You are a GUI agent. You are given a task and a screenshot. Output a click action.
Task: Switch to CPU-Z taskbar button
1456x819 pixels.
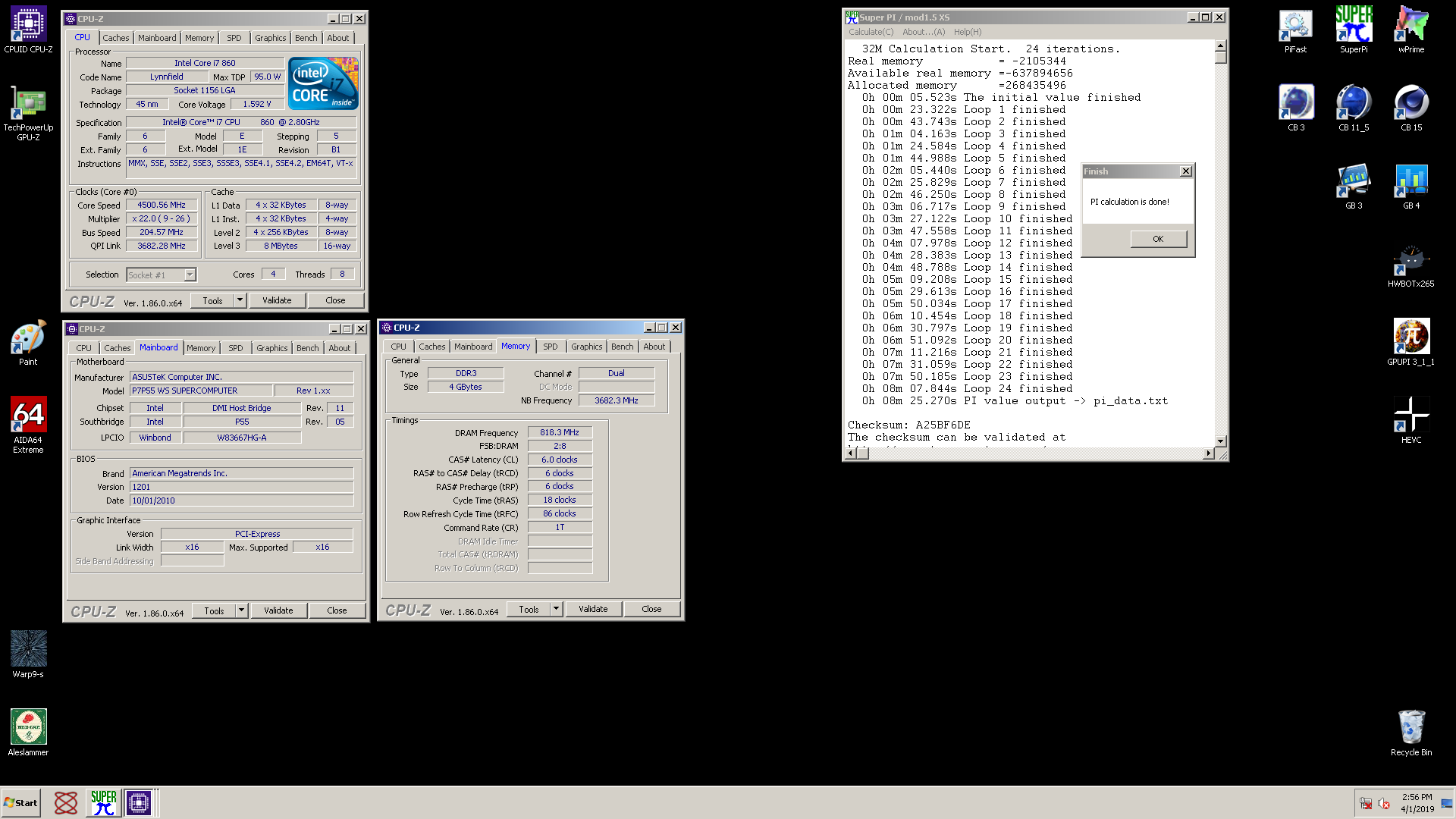(139, 803)
